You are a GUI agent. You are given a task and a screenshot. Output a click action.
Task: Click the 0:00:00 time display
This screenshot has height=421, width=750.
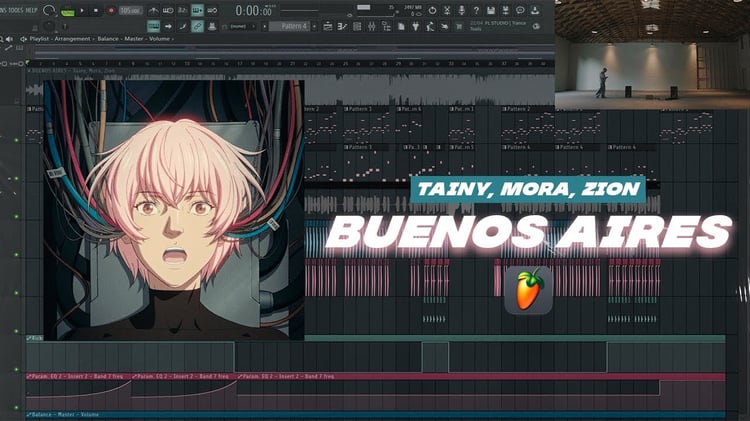(x=256, y=10)
